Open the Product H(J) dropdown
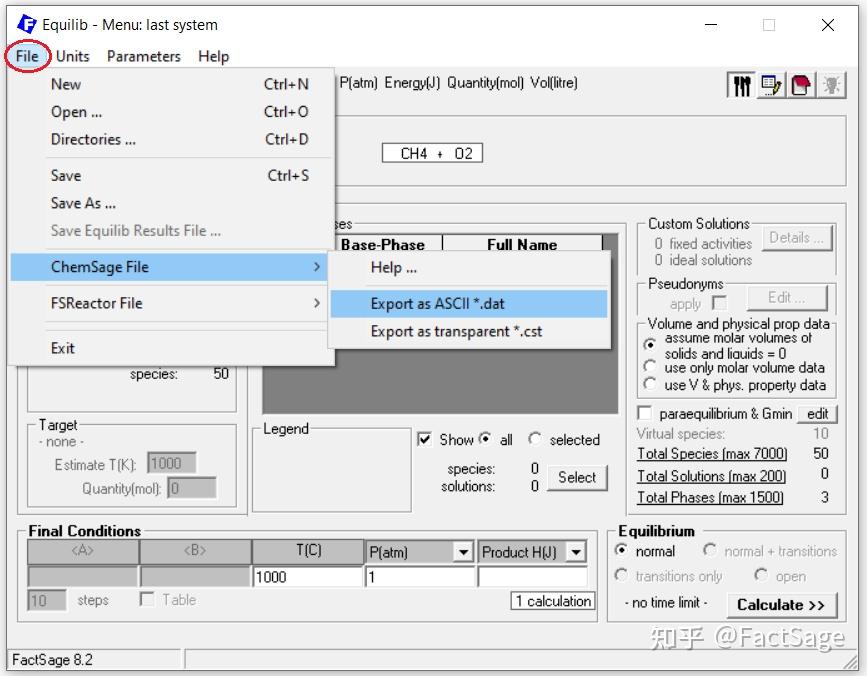The image size is (867, 676). (x=576, y=552)
